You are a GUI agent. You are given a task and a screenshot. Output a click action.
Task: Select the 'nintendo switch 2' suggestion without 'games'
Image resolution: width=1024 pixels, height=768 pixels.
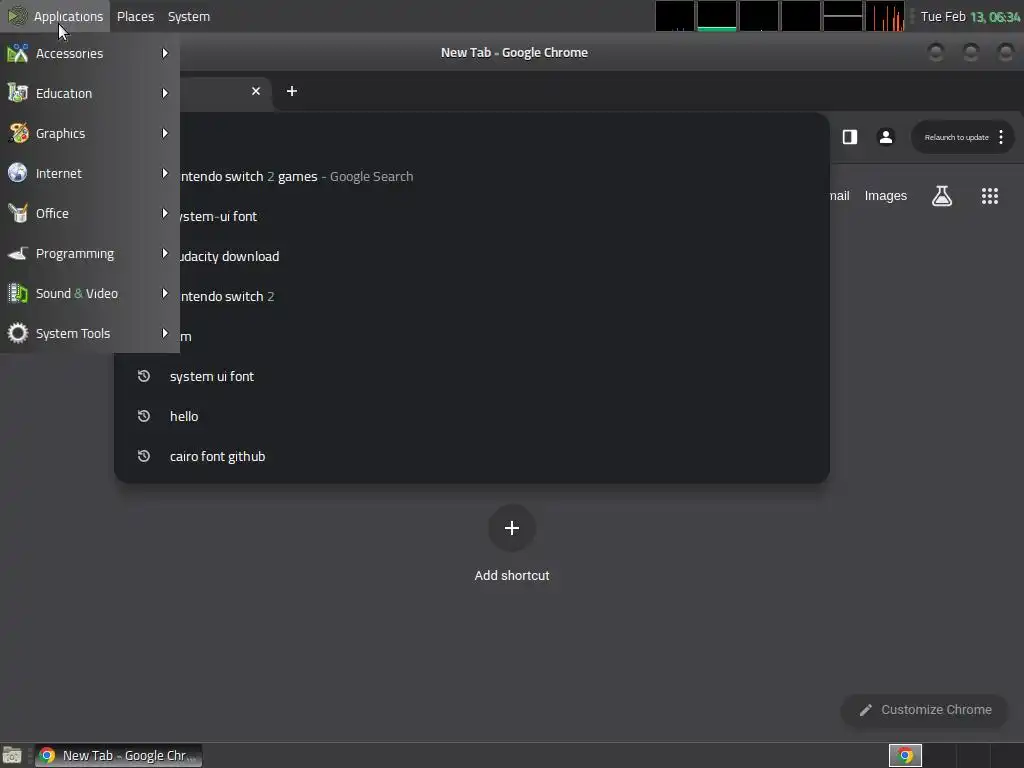point(472,296)
